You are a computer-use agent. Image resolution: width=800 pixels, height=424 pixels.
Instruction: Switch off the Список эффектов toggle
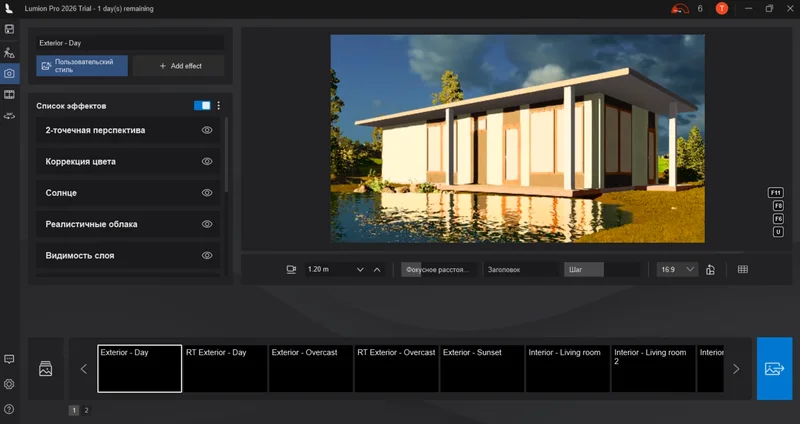coord(202,106)
